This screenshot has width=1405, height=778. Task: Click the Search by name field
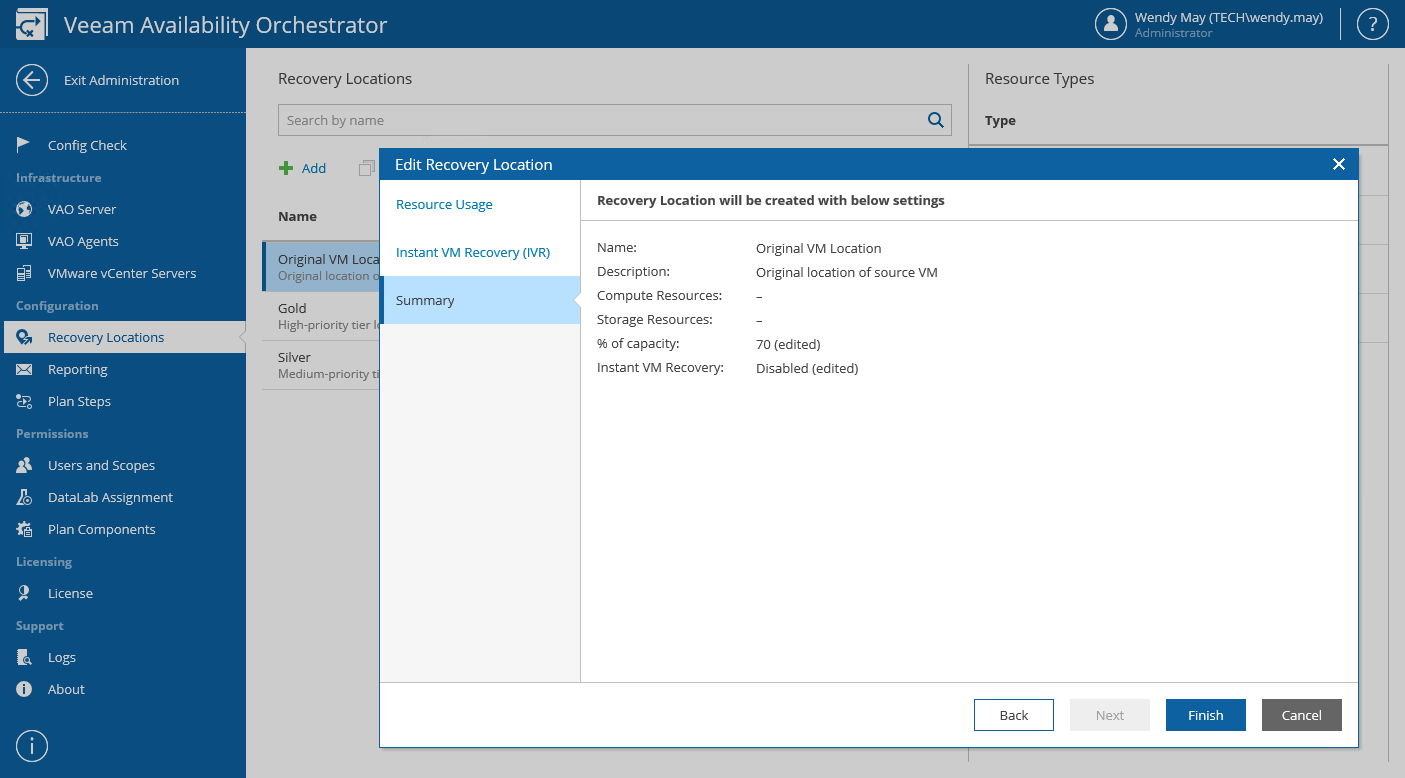click(x=600, y=120)
